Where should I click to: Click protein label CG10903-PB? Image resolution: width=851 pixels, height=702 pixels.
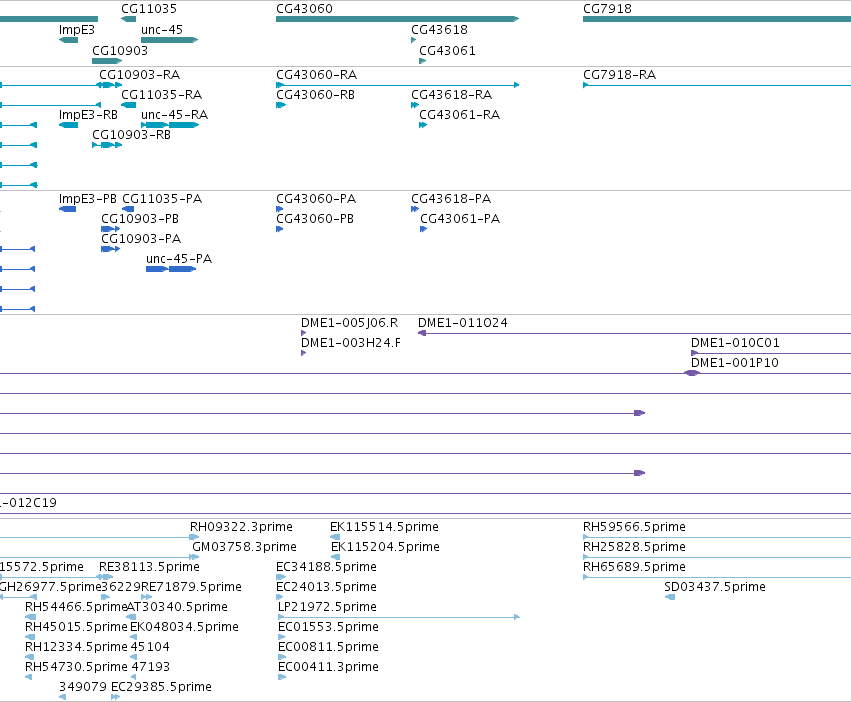[140, 219]
